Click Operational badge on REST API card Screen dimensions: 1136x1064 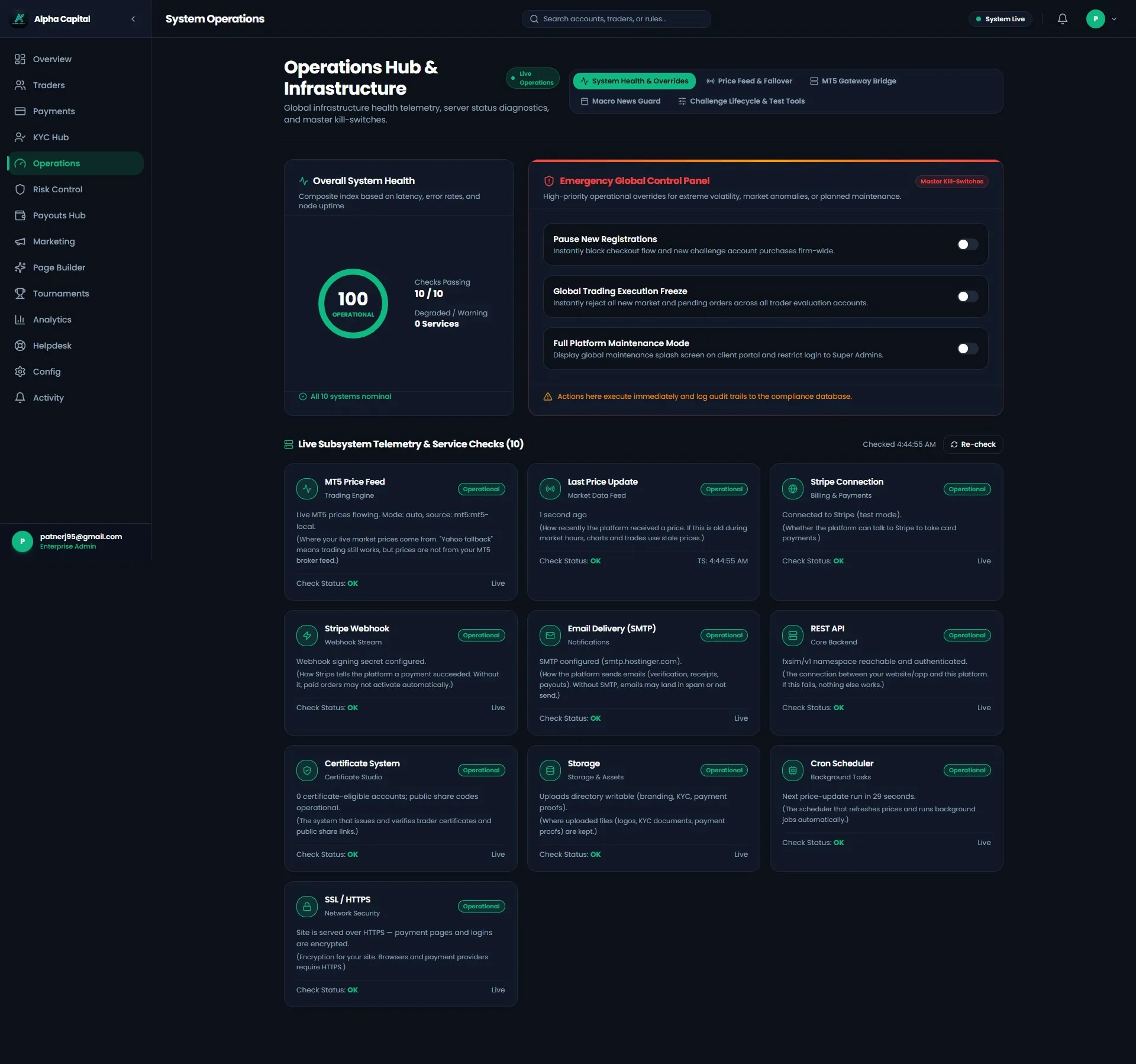pyautogui.click(x=967, y=636)
